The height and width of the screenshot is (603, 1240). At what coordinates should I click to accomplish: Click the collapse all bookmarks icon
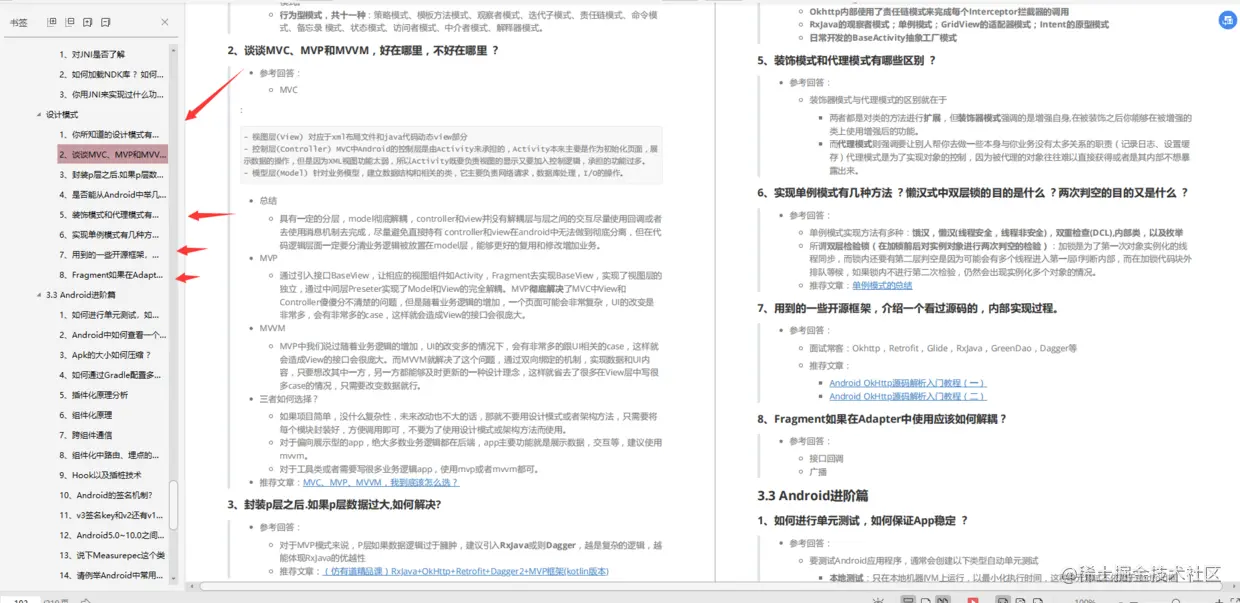pyautogui.click(x=70, y=22)
